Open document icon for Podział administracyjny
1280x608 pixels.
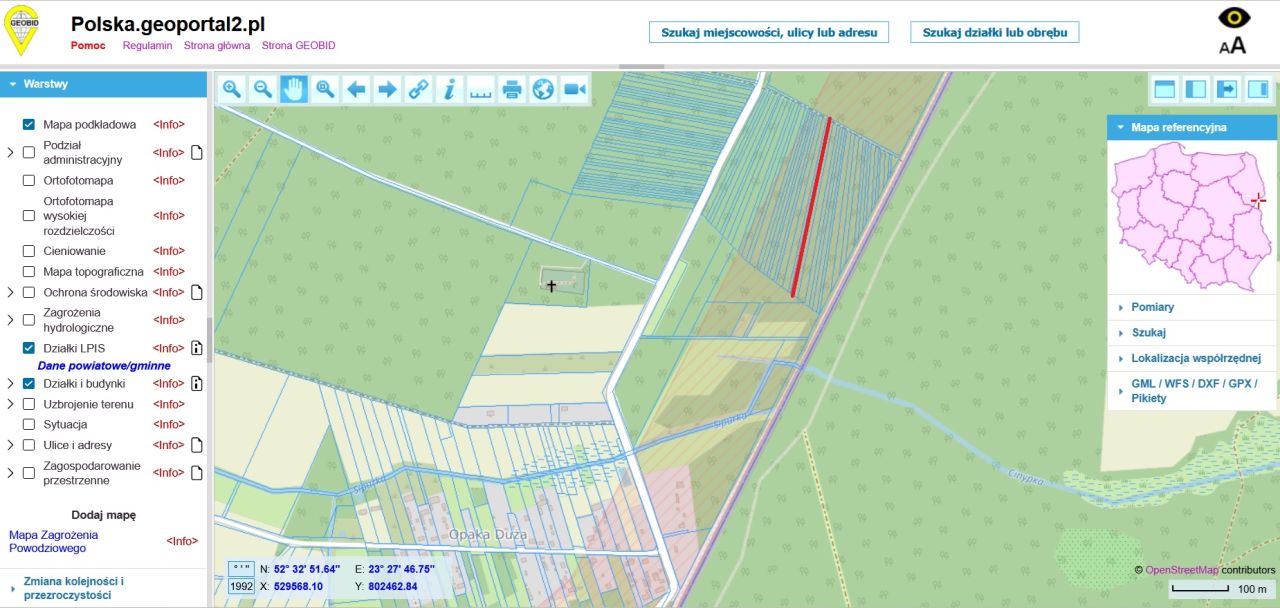(197, 153)
